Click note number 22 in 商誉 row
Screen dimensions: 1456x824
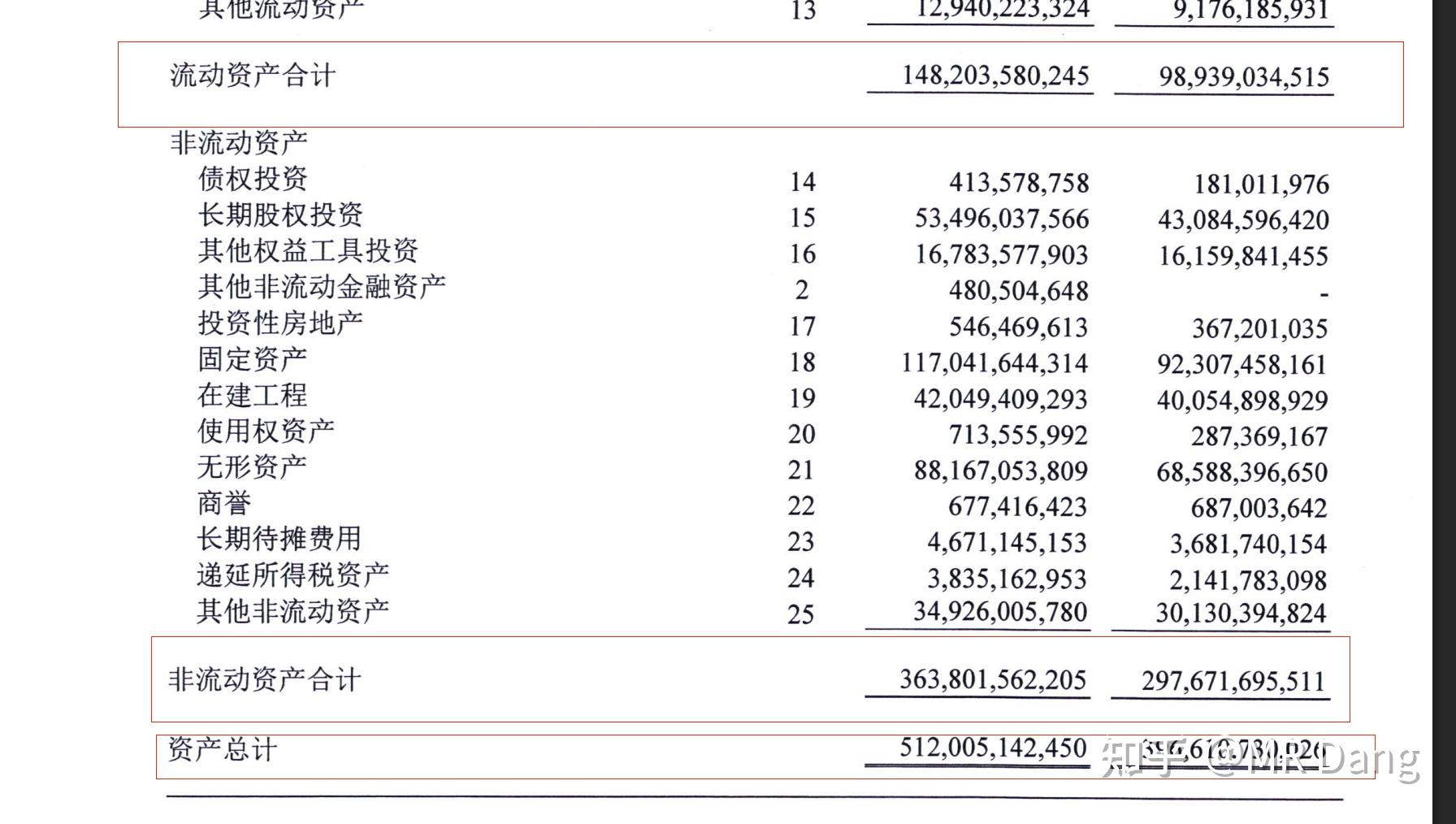coord(801,506)
